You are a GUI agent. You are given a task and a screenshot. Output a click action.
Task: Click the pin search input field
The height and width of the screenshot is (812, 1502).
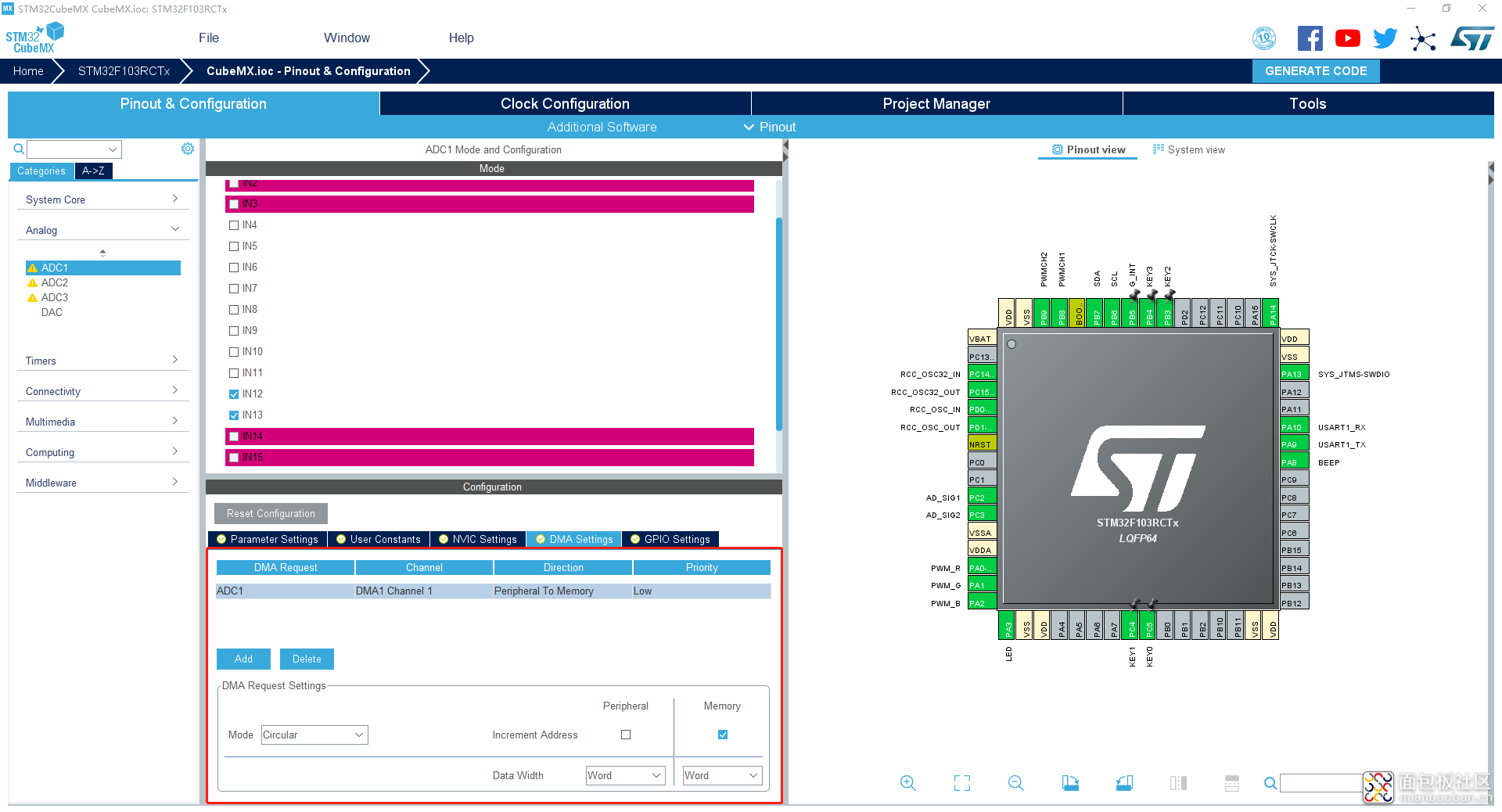1322,783
